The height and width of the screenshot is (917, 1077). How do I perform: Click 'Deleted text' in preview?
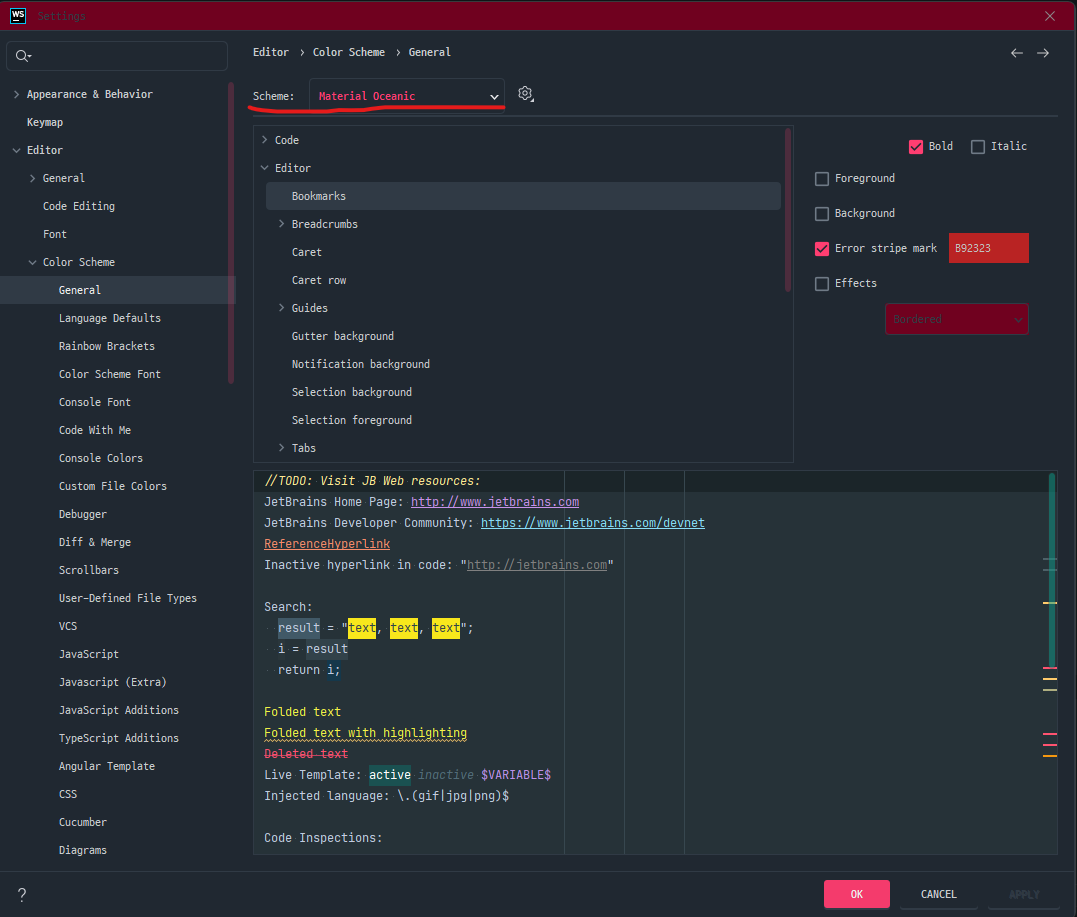tap(306, 754)
